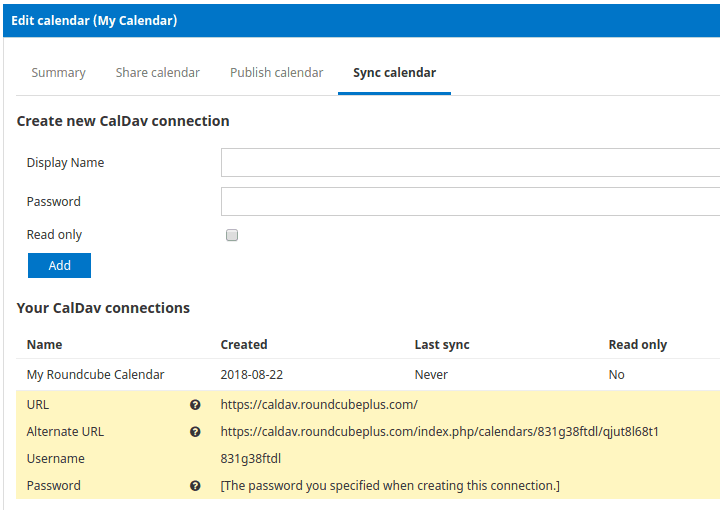The height and width of the screenshot is (510, 720).
Task: Open the Summary tab
Action: click(58, 73)
